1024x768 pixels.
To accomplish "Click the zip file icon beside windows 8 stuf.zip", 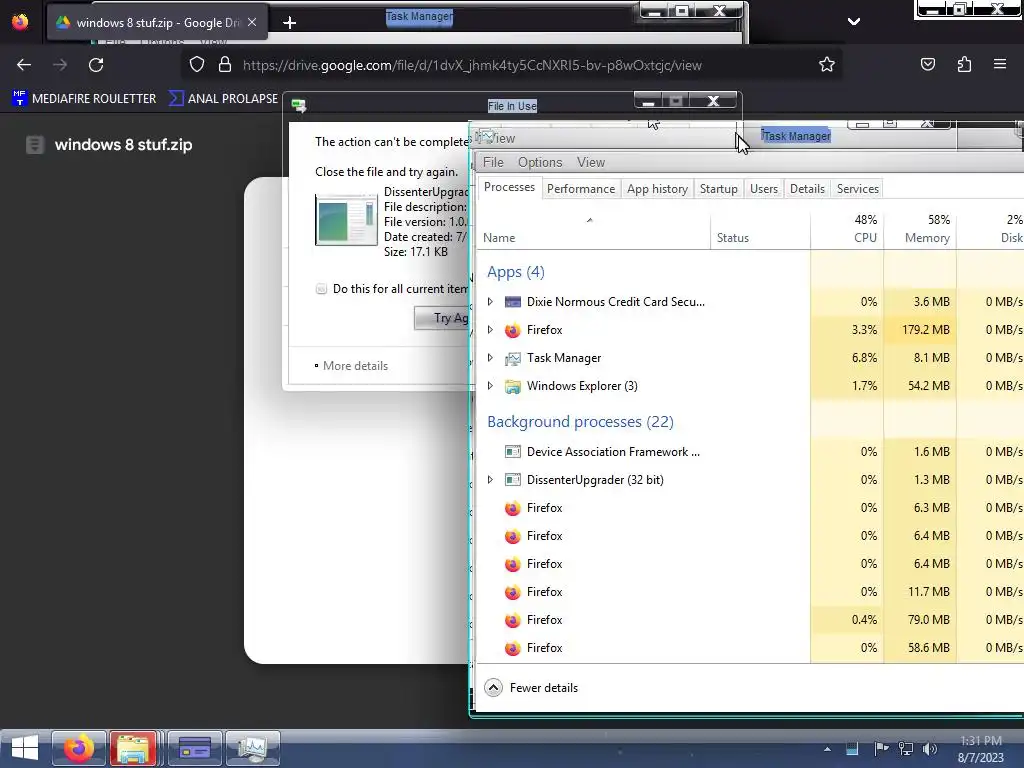I will pyautogui.click(x=35, y=145).
